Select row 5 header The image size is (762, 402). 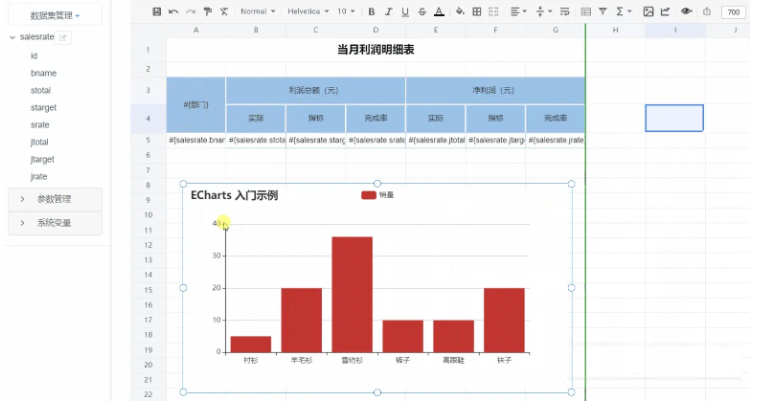pyautogui.click(x=148, y=140)
